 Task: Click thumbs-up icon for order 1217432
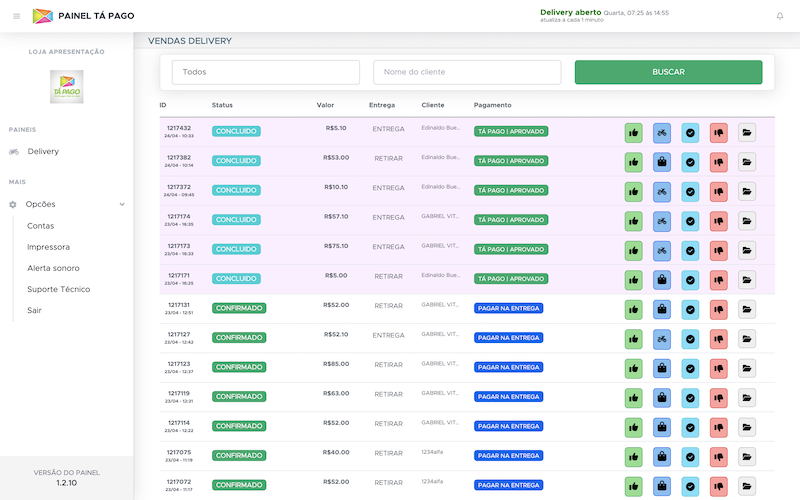tap(633, 132)
